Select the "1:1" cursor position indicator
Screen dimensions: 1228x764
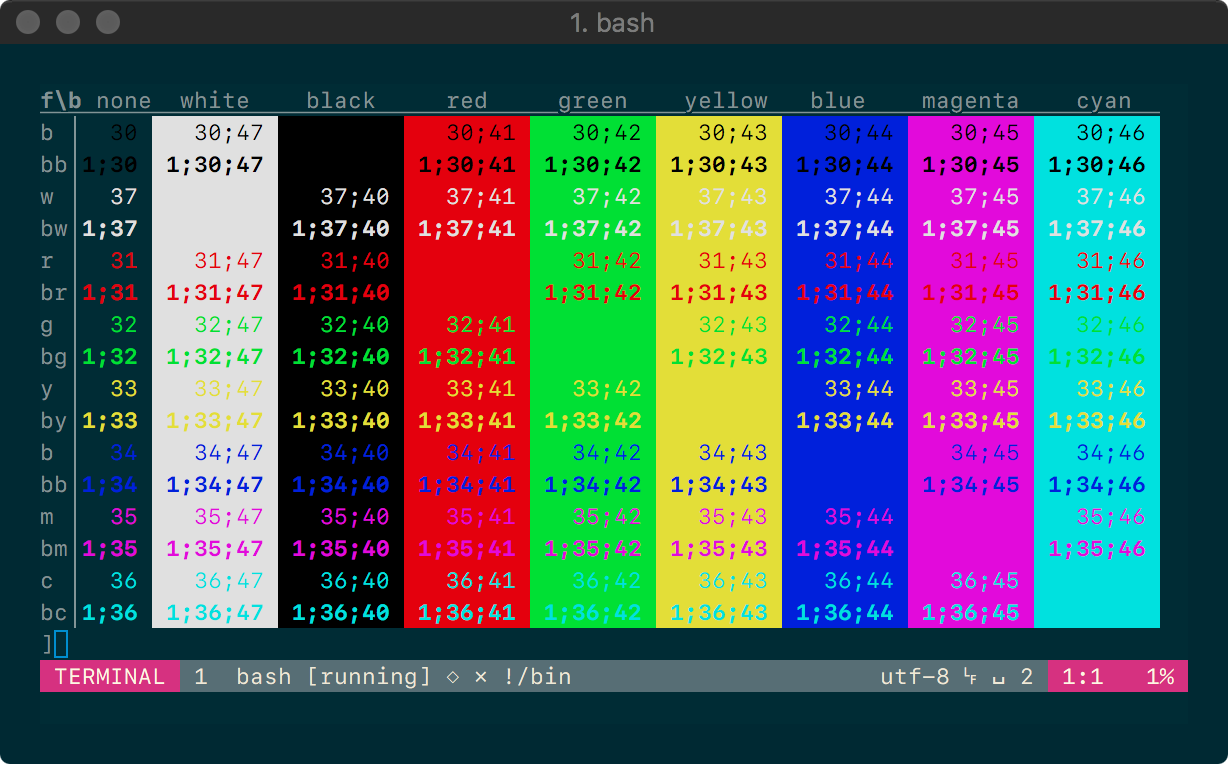[x=1084, y=676]
